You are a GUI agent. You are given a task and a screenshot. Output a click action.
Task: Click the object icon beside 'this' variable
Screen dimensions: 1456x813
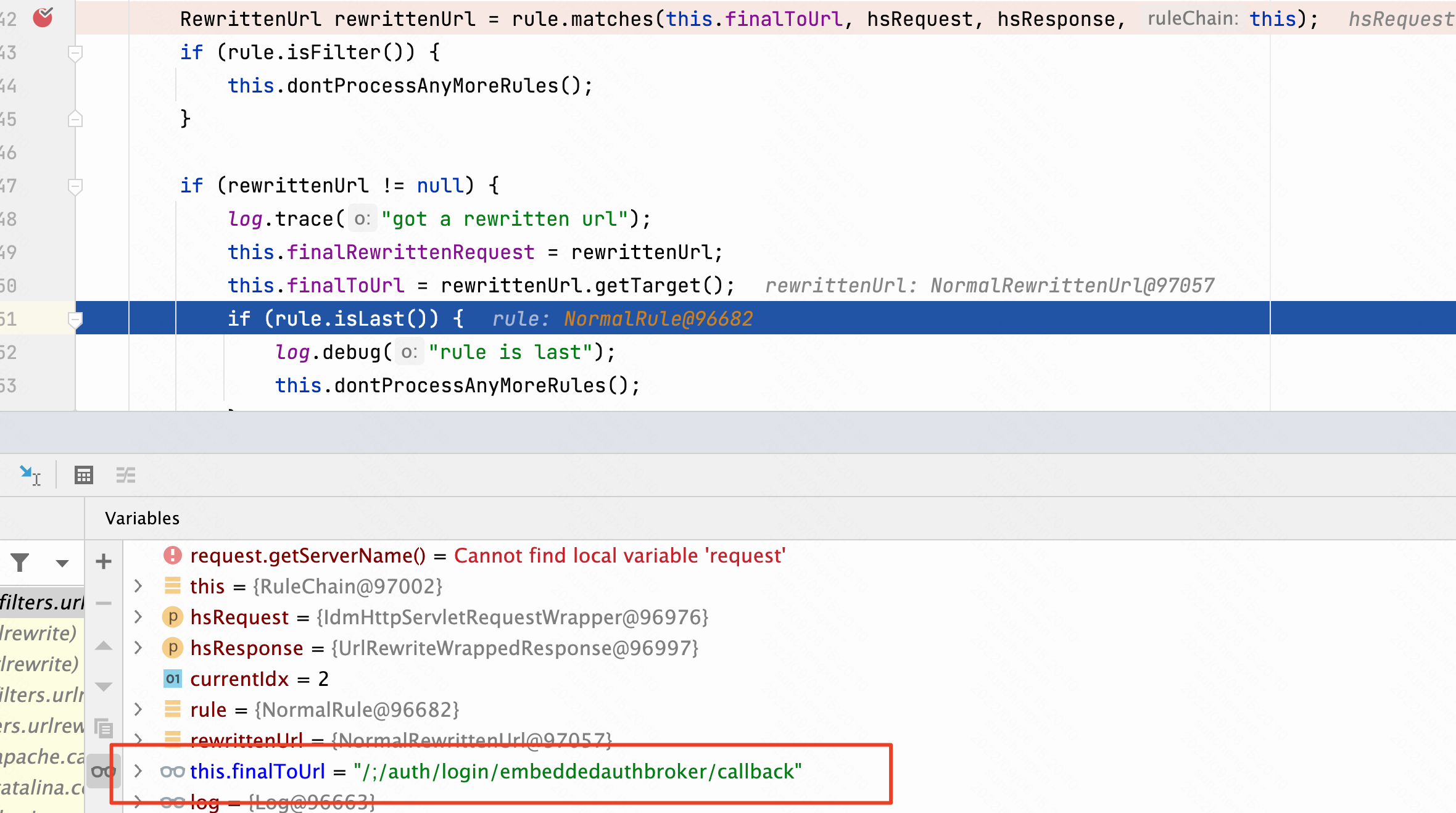173,586
